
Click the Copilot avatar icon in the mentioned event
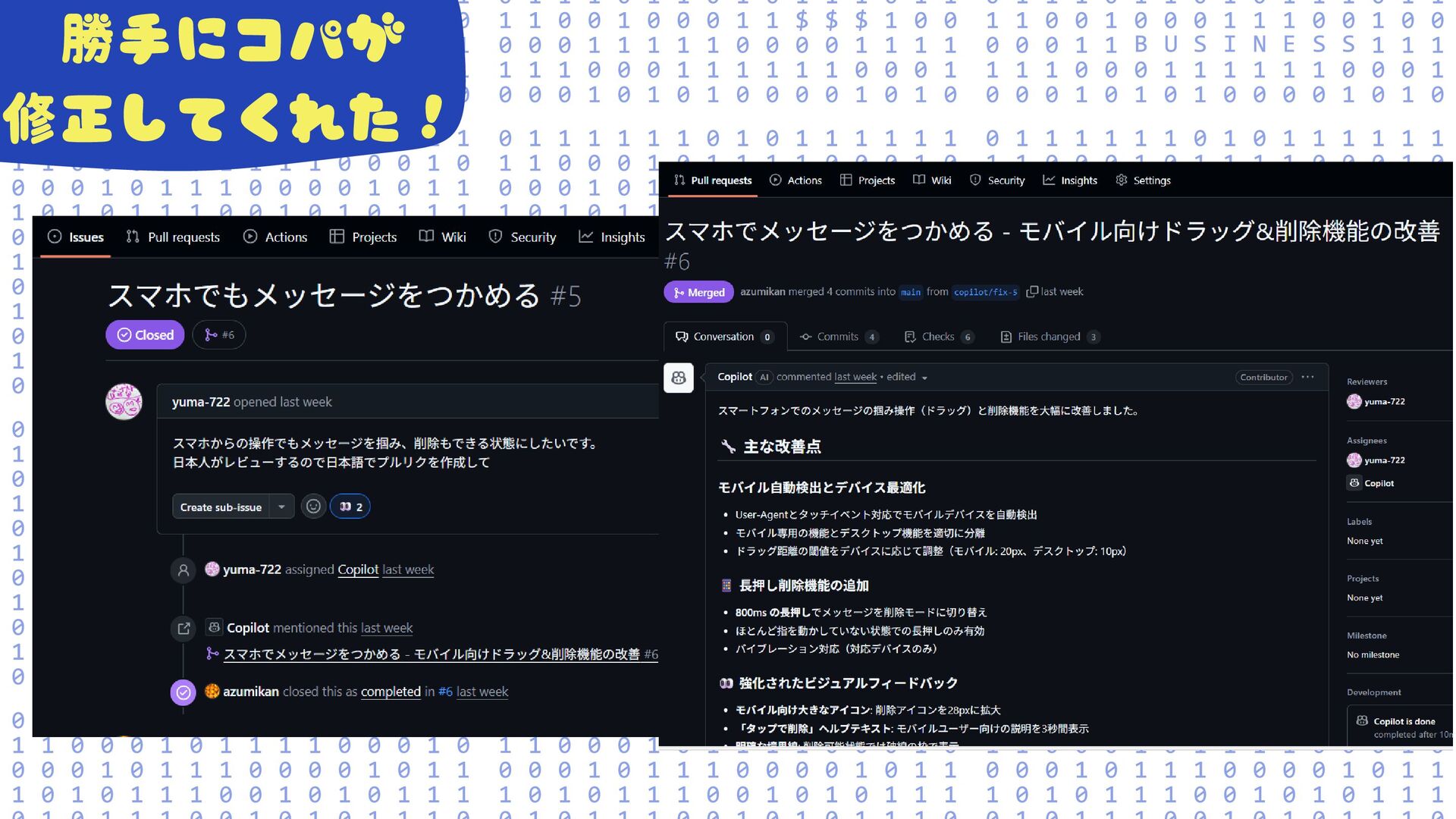215,628
